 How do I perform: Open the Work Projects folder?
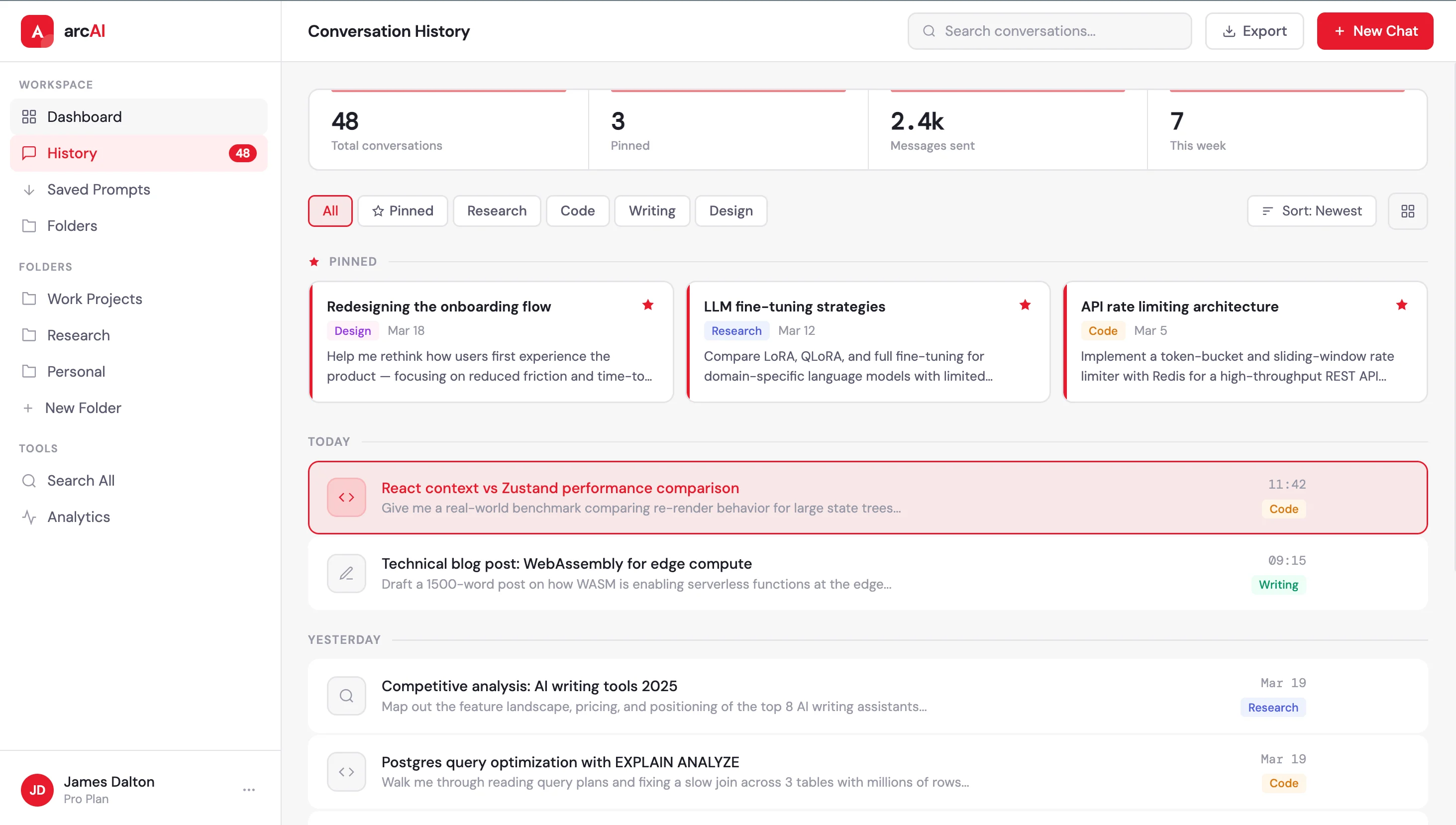click(139, 299)
